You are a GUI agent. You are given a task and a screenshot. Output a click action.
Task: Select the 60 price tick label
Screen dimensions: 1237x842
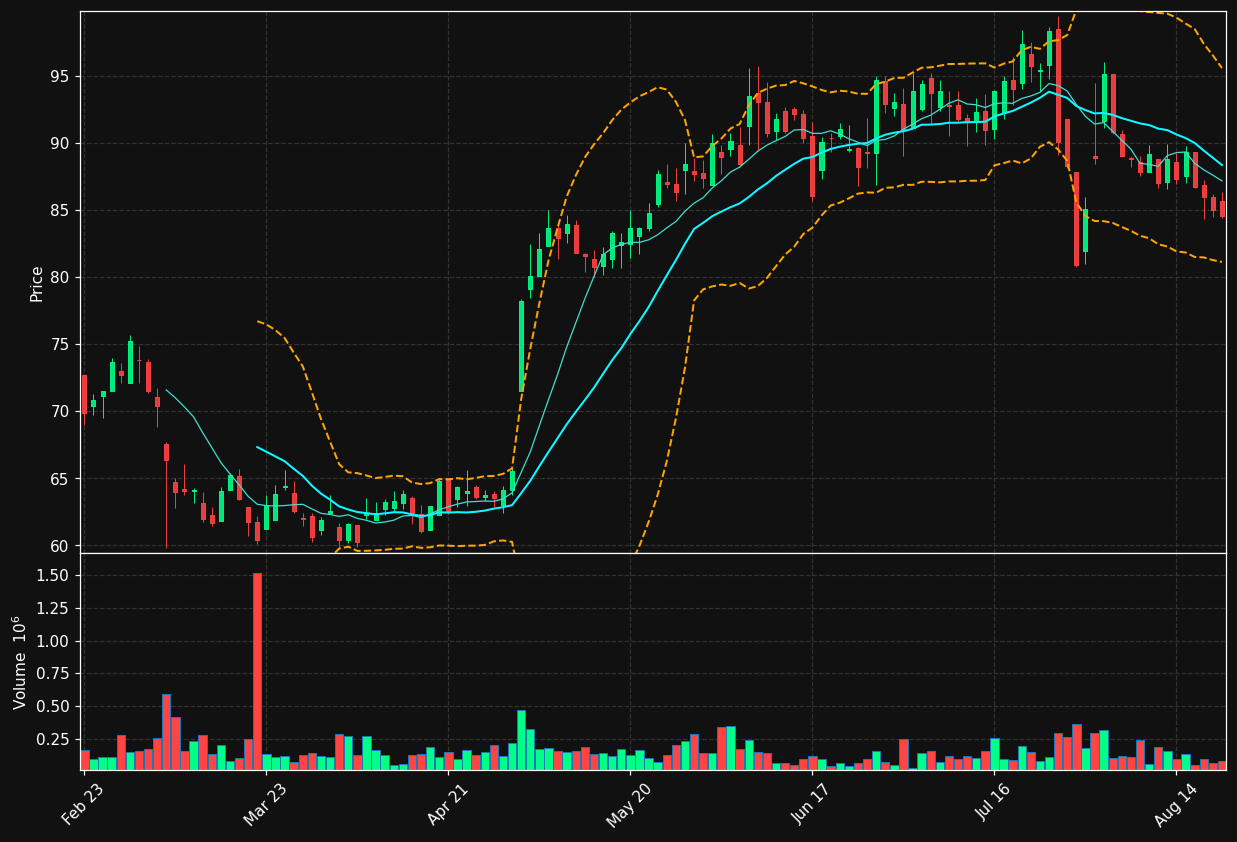point(62,545)
